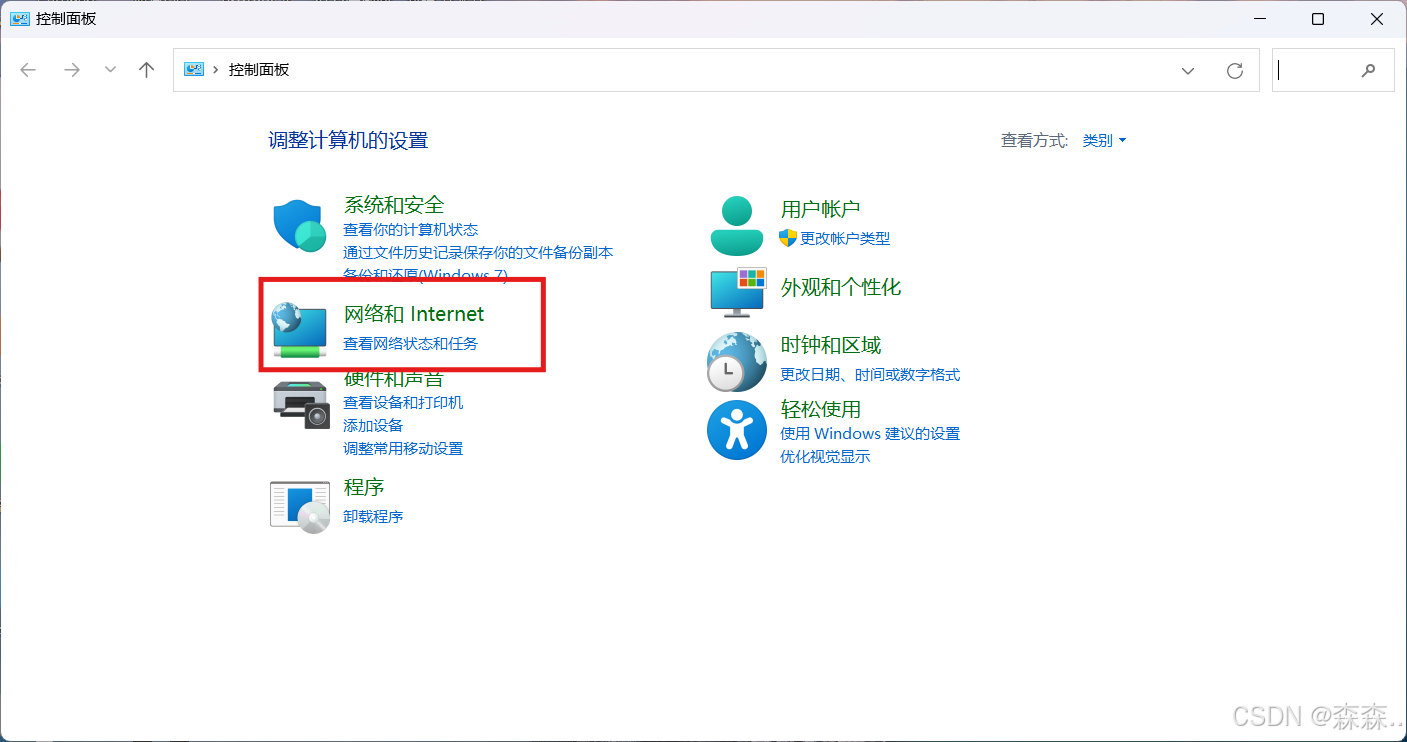Image resolution: width=1407 pixels, height=742 pixels.
Task: Click the 时钟和区域 globe clock icon
Action: (737, 361)
